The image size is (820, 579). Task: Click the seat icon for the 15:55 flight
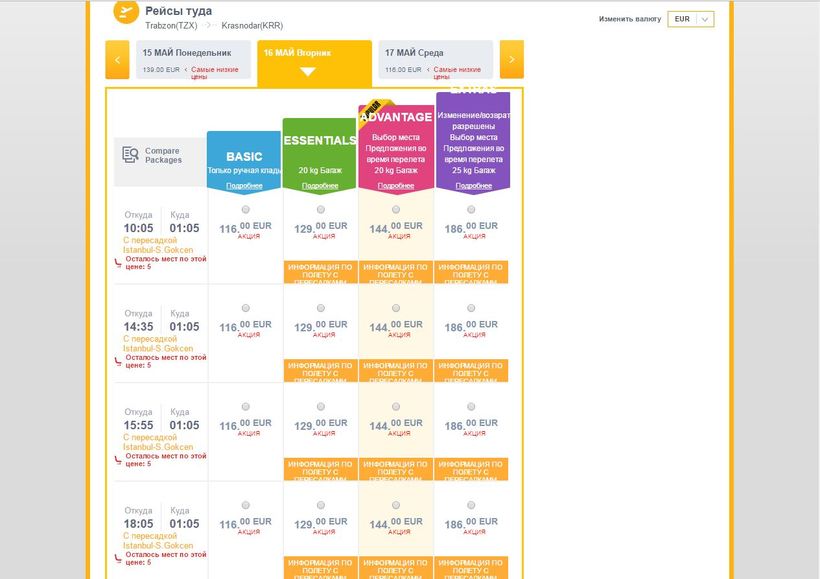tap(119, 460)
